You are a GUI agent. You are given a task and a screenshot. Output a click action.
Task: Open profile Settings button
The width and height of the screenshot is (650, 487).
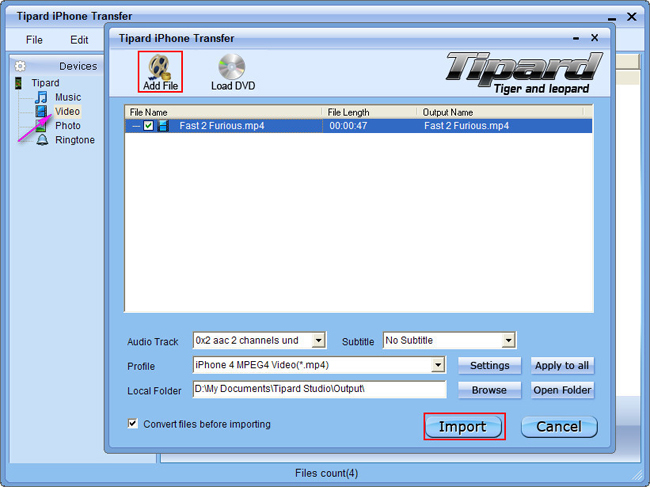(x=490, y=366)
